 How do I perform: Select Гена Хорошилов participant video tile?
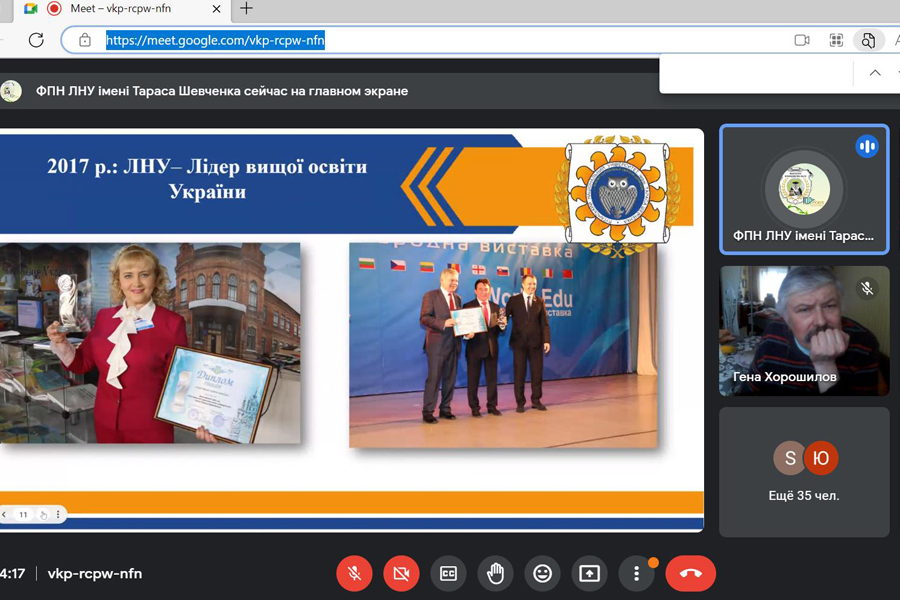tap(804, 330)
